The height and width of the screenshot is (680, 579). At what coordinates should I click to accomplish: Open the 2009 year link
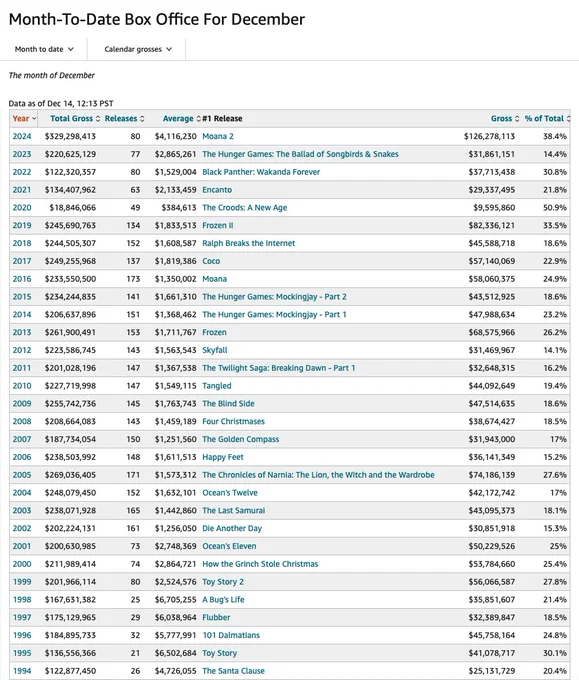coord(22,403)
